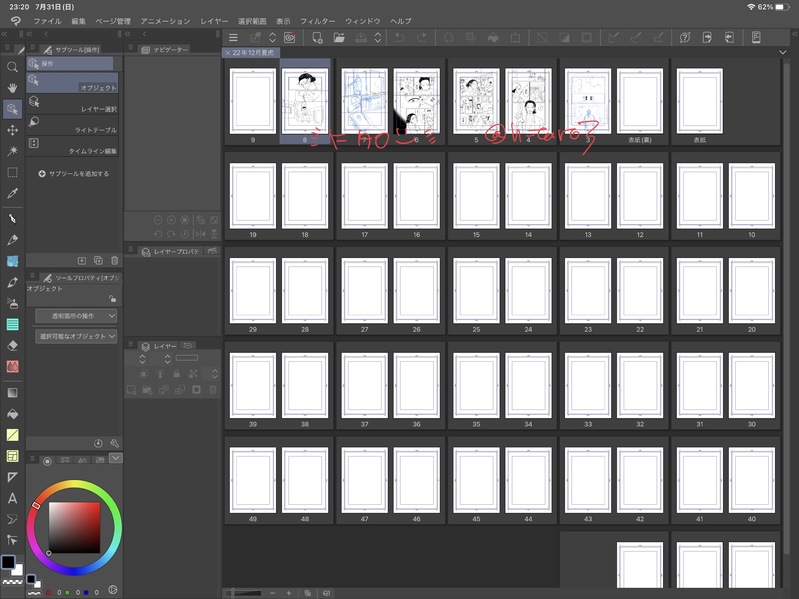Click the delete subtool trash icon

[115, 260]
